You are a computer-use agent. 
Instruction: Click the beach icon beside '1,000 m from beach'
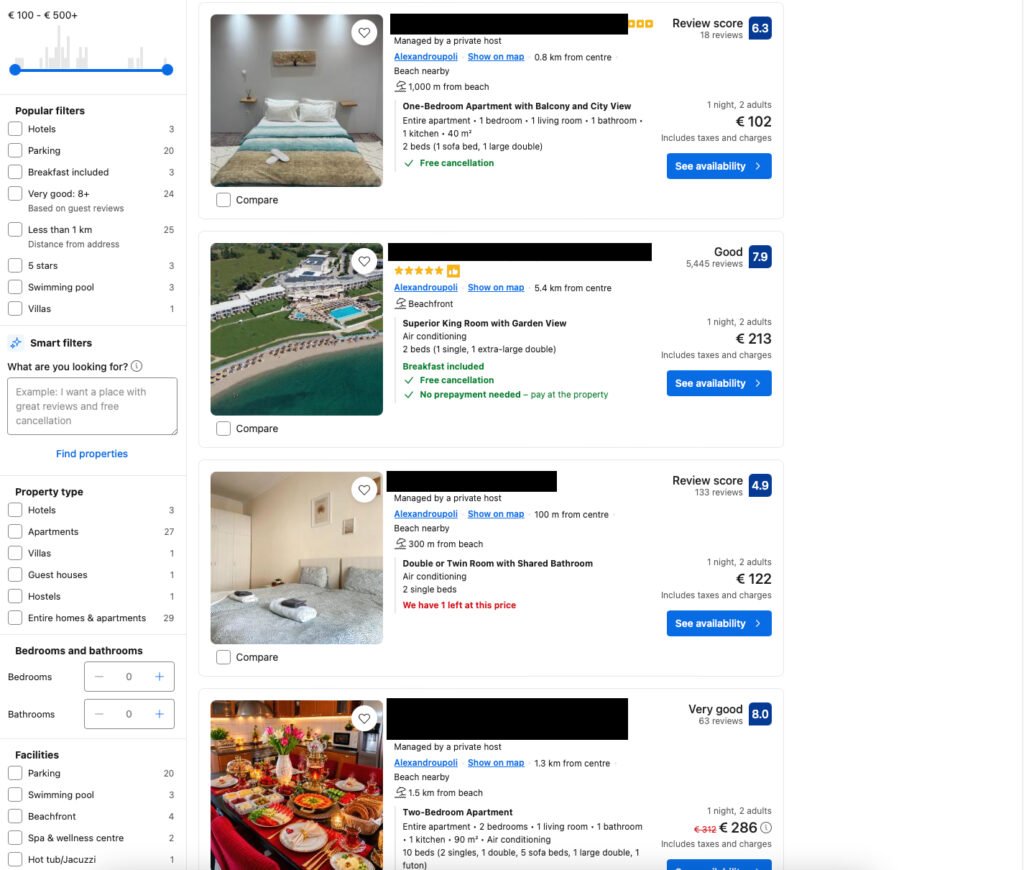click(x=400, y=86)
